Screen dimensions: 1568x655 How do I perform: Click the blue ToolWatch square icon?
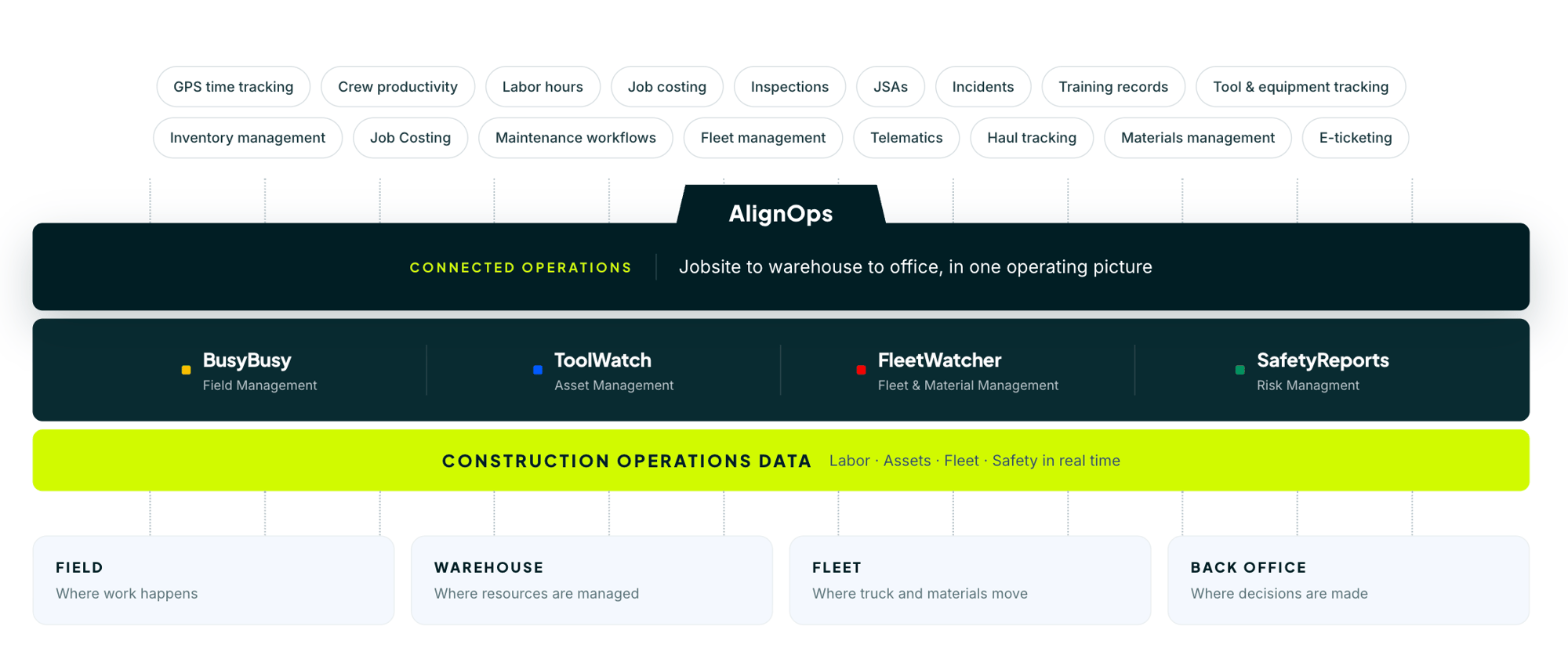(538, 370)
